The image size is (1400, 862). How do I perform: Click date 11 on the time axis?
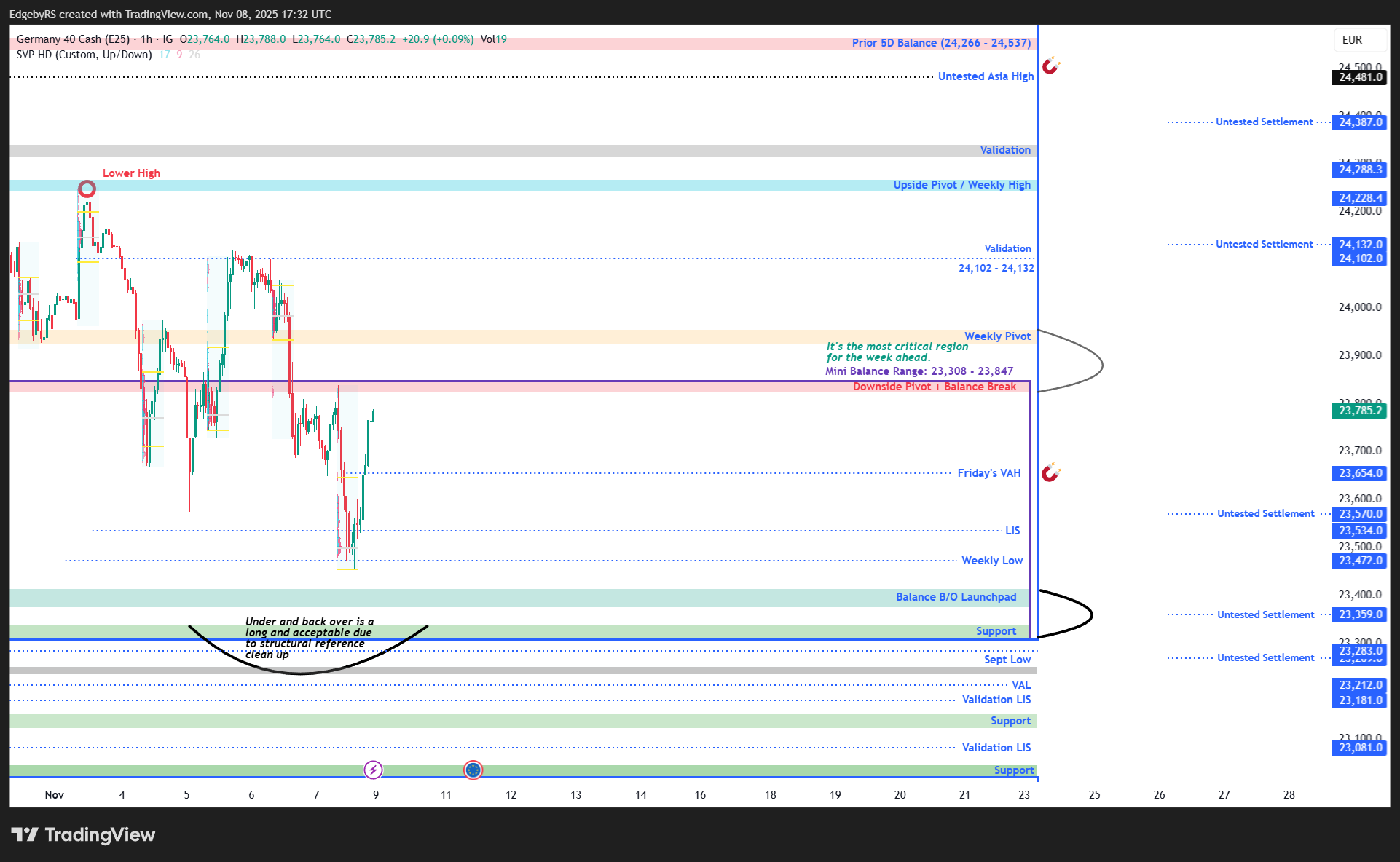tap(446, 795)
